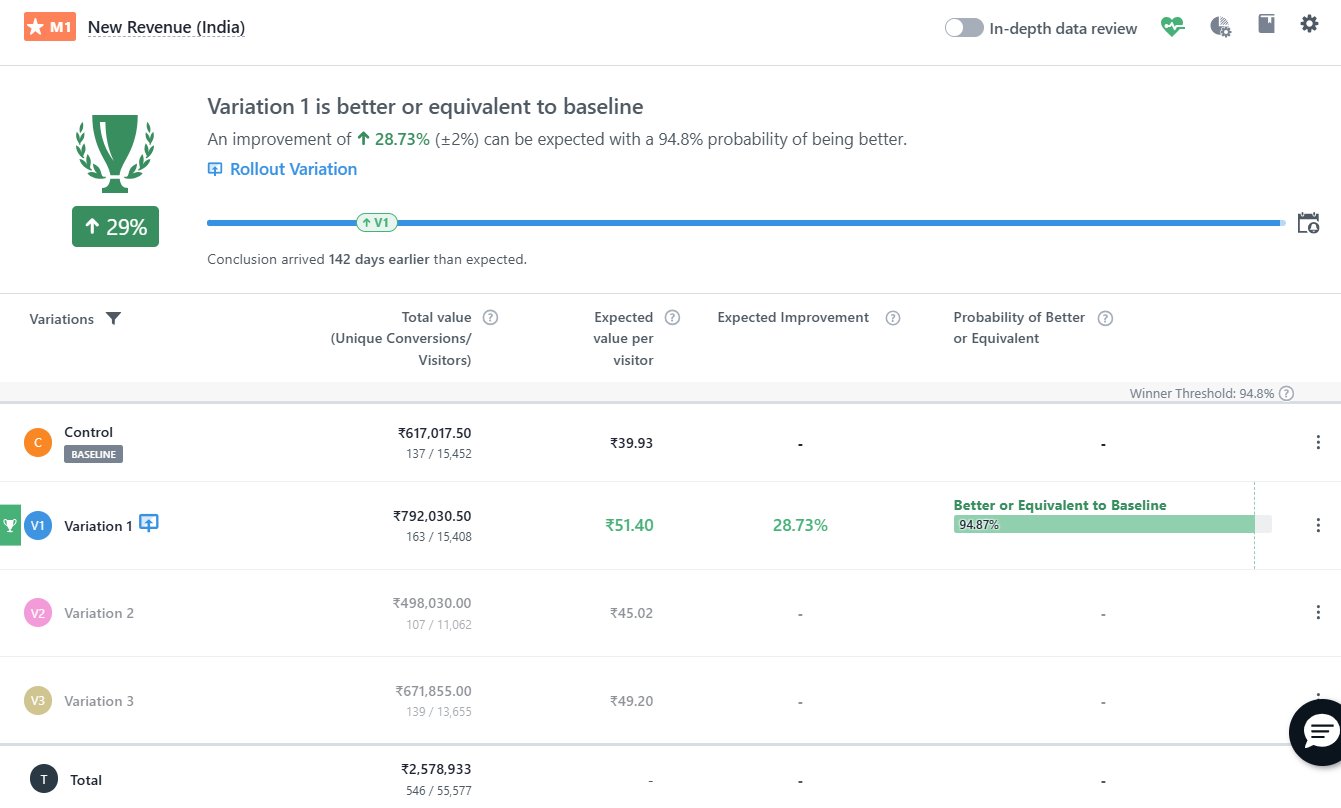Toggle In-depth data review switch

[x=964, y=28]
